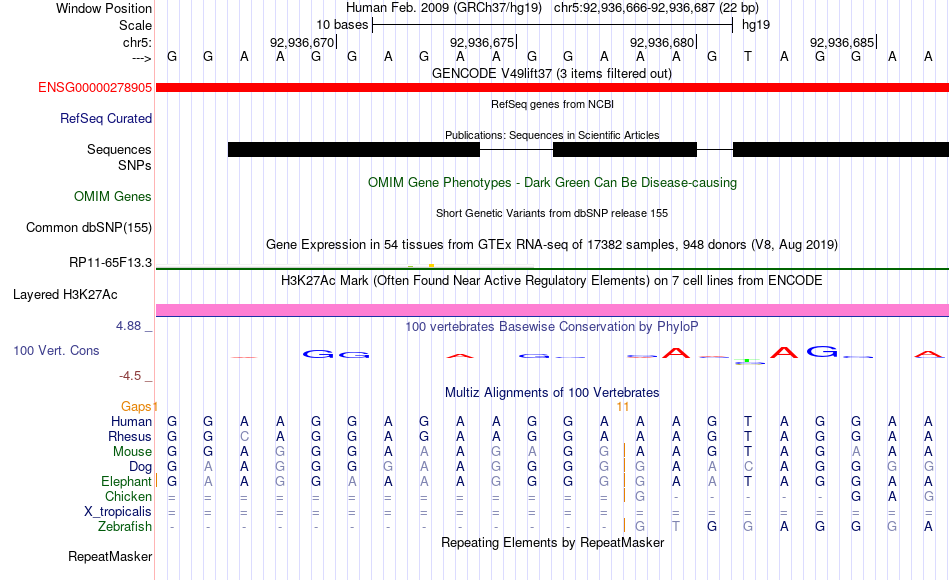Select the Common dbSNP(155) track label
The height and width of the screenshot is (580, 950).
click(x=89, y=228)
